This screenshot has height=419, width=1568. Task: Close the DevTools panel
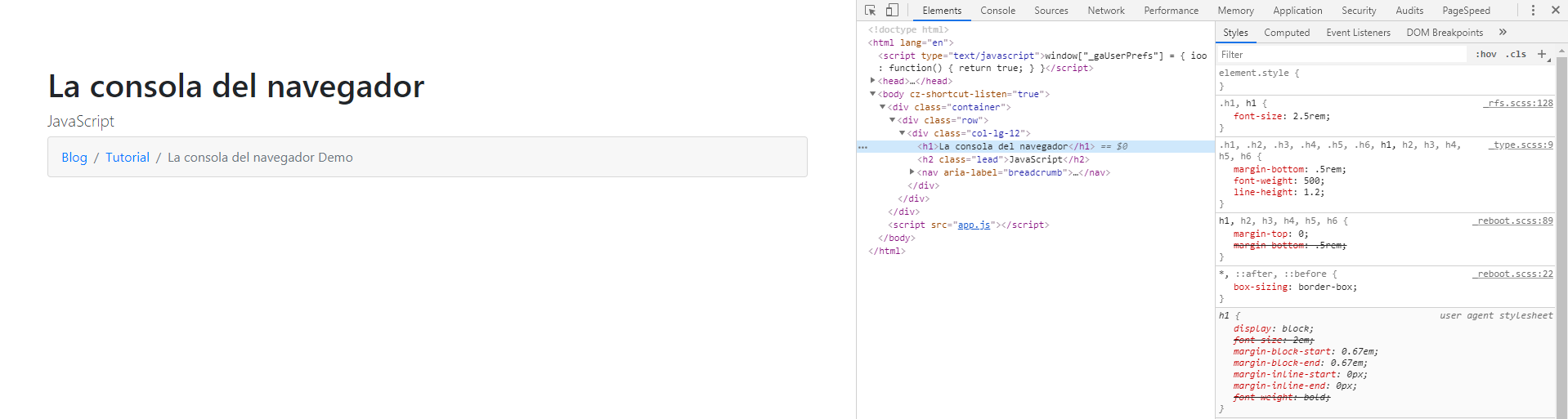[1556, 11]
